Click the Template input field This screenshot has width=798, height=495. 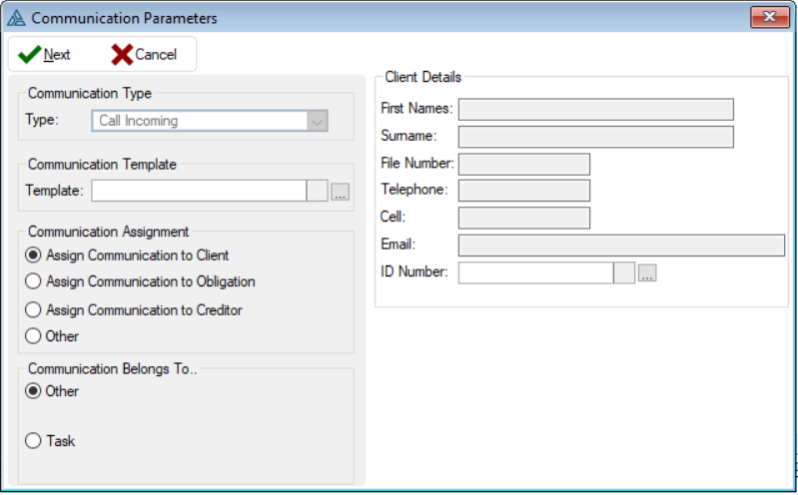(198, 192)
